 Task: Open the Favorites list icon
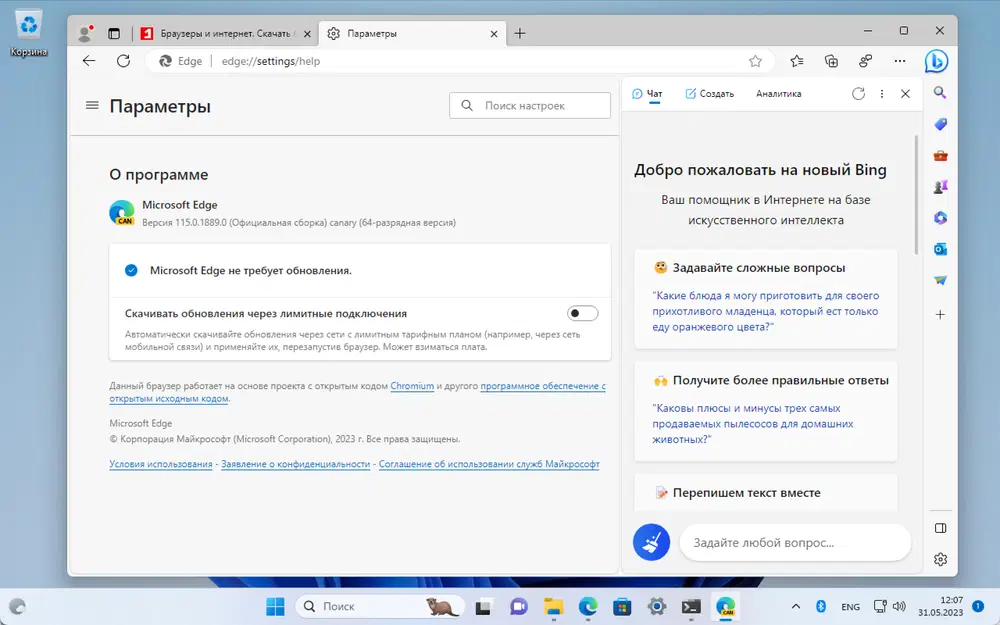click(x=797, y=61)
